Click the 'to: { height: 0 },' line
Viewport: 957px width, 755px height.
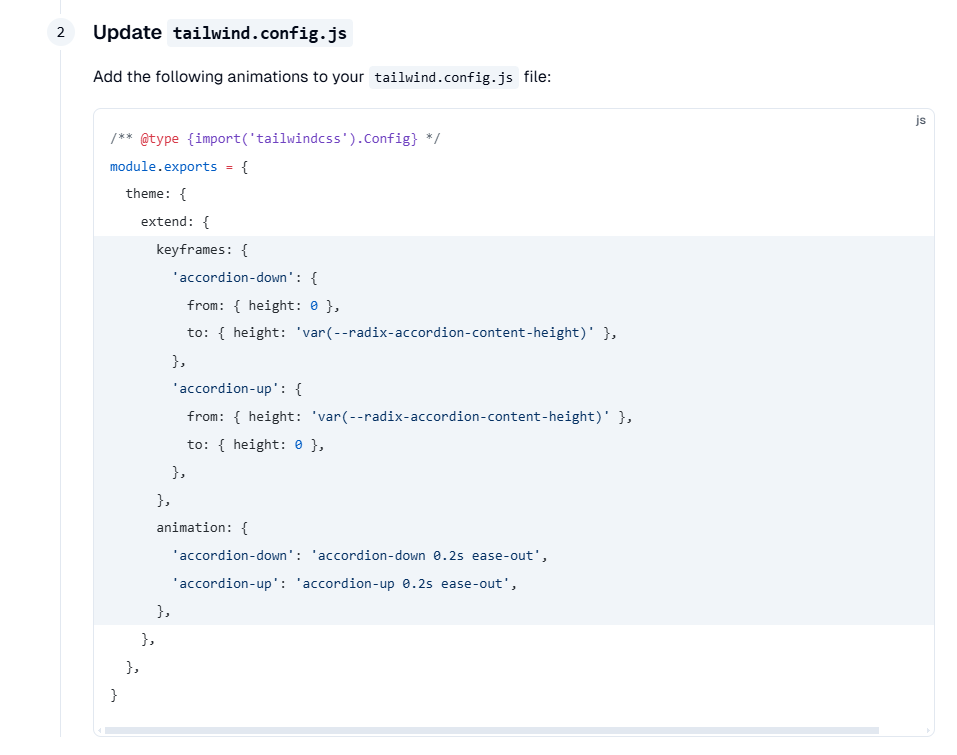[256, 444]
